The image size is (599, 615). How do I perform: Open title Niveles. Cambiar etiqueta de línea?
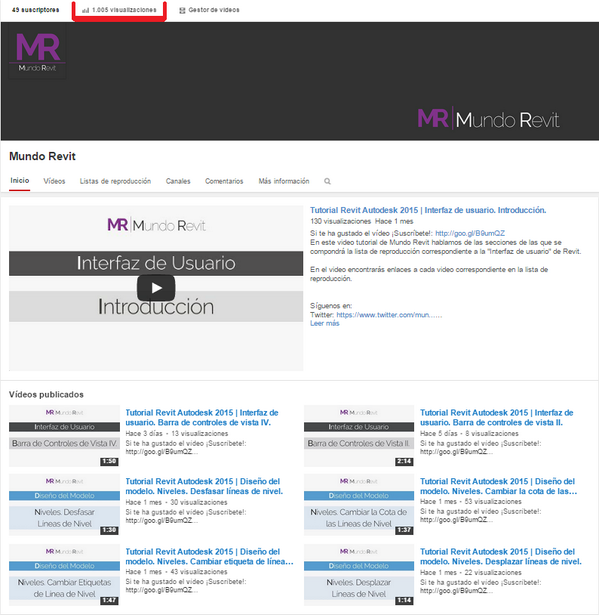[x=209, y=557]
